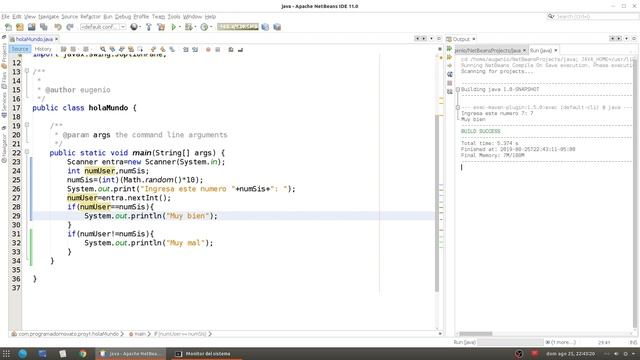Click the taskbar clock date

coord(570,354)
